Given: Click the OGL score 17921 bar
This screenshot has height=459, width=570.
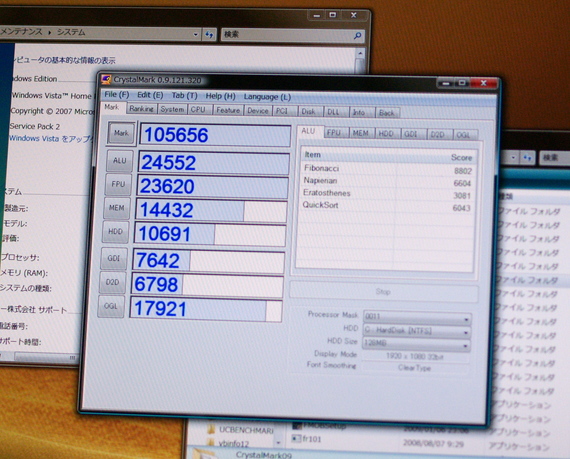Looking at the screenshot, I should click(x=206, y=309).
